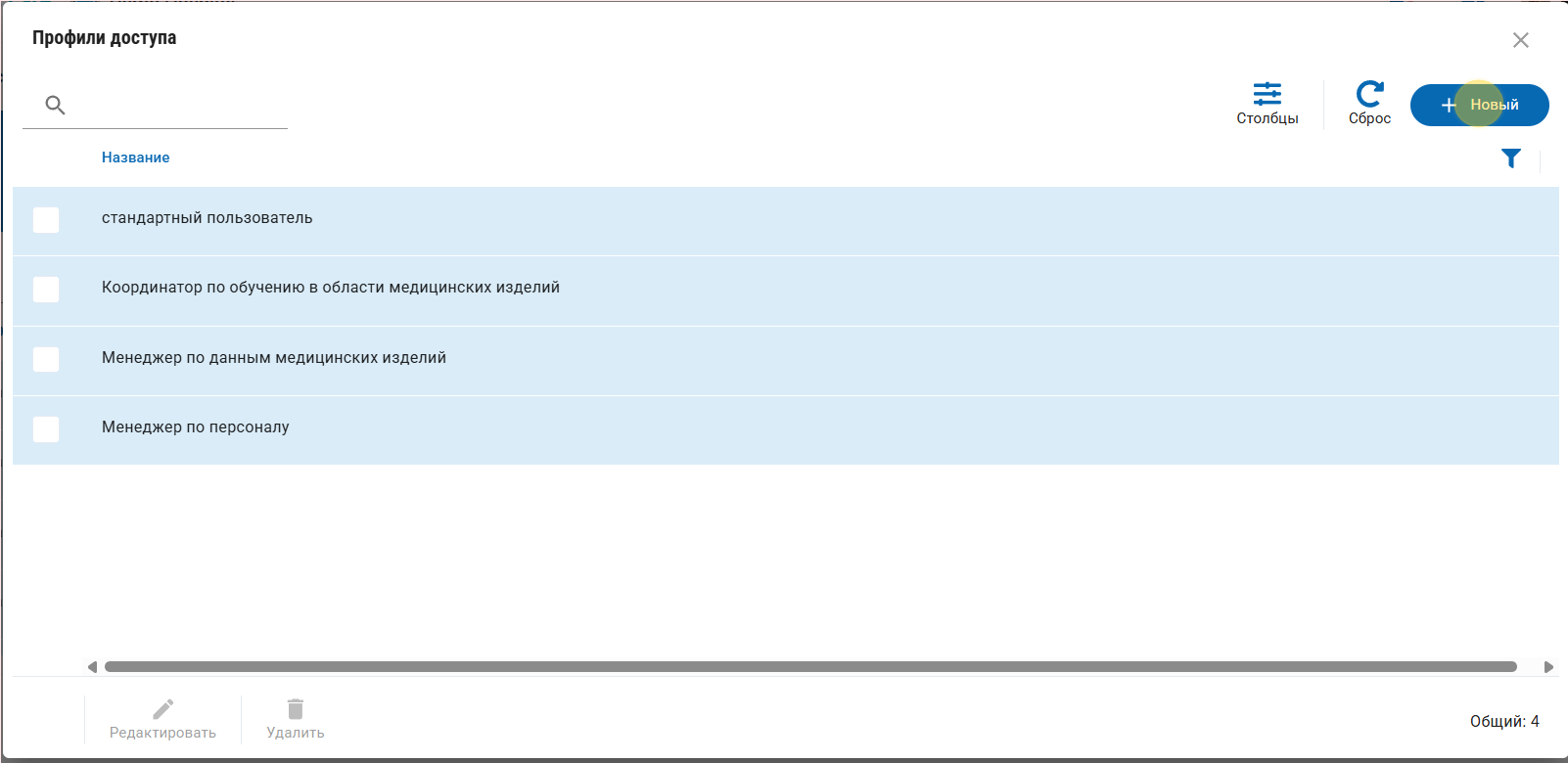Click the pencil Редактировать icon
Image resolution: width=1568 pixels, height=763 pixels.
162,709
